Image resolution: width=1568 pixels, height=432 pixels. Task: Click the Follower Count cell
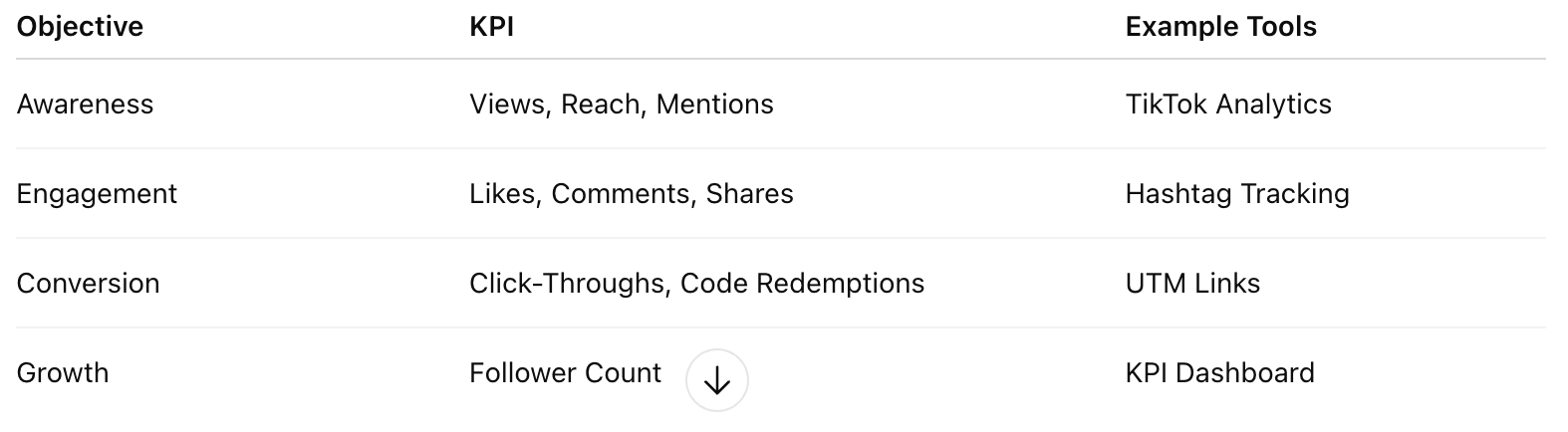(565, 373)
